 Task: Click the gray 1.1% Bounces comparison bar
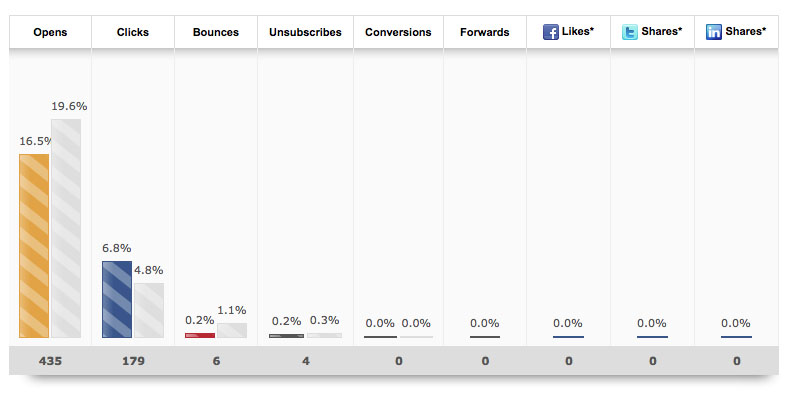pyautogui.click(x=232, y=330)
